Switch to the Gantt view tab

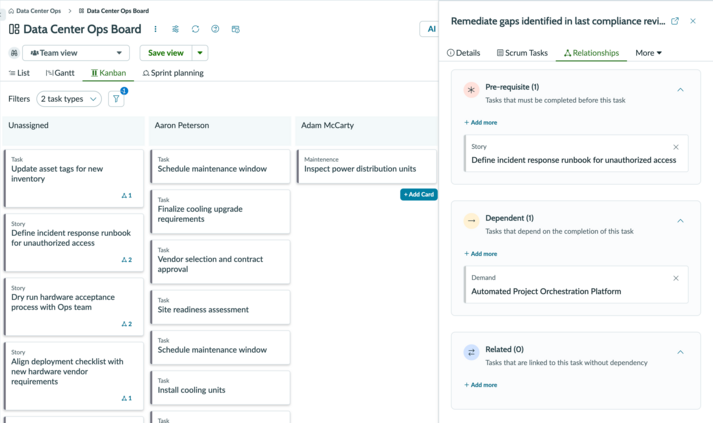[x=60, y=73]
